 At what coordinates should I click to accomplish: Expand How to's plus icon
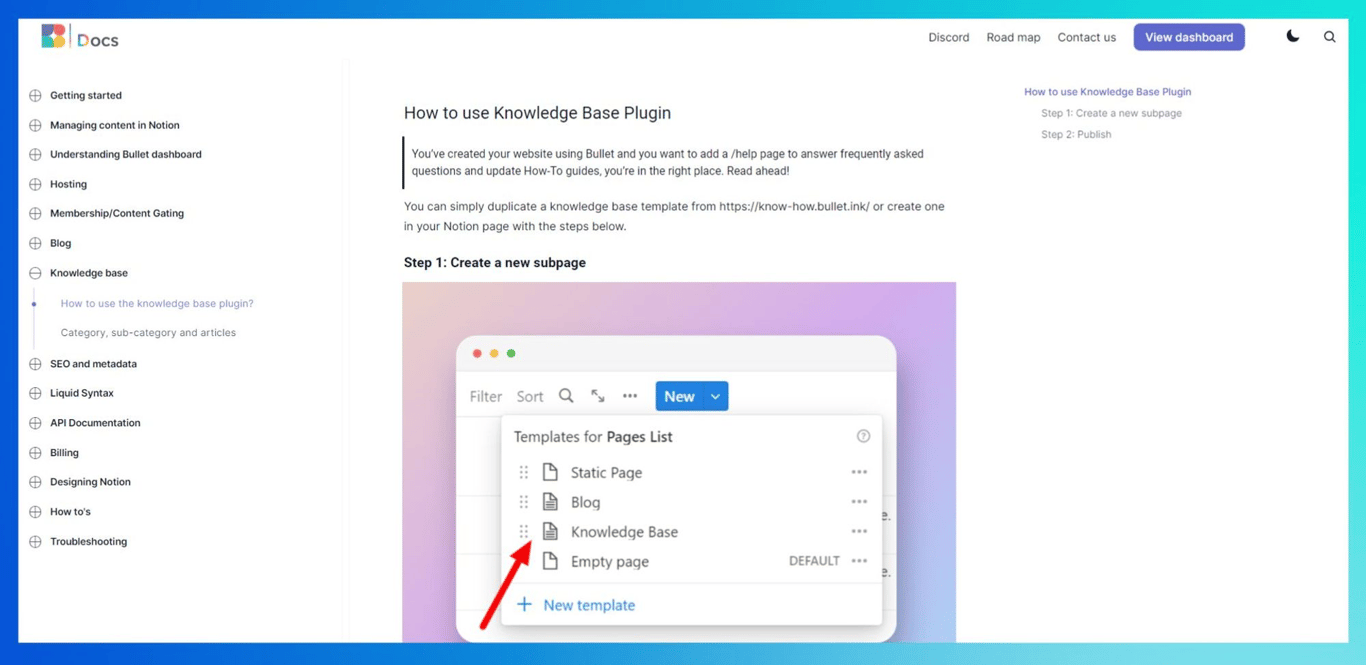point(35,512)
